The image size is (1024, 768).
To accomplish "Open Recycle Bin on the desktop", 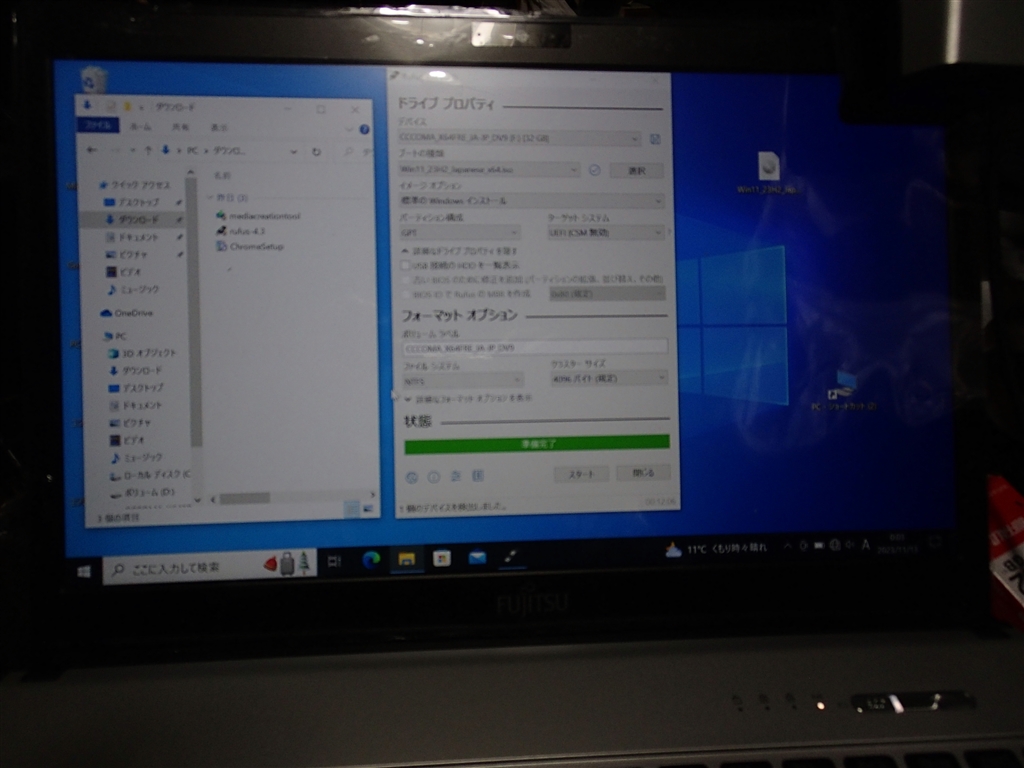I will click(93, 80).
